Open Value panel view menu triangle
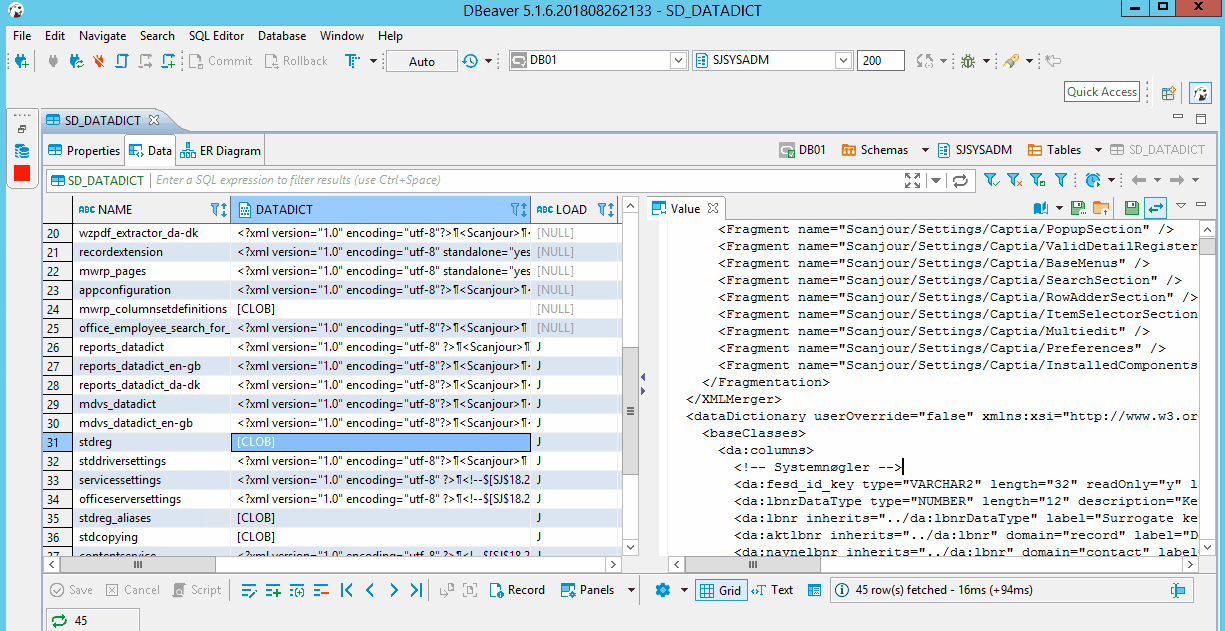This screenshot has width=1225, height=631. (x=1180, y=205)
